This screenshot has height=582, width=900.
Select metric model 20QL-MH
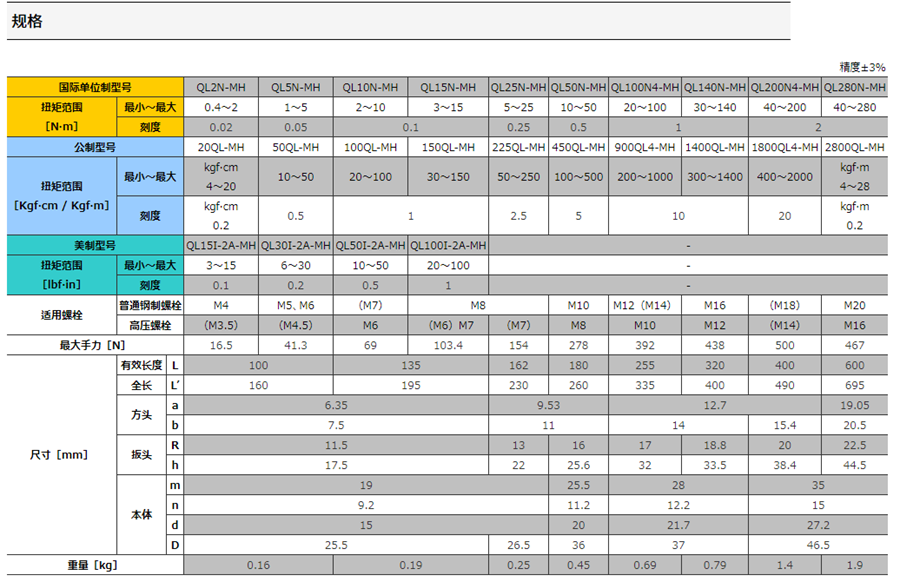tap(220, 147)
